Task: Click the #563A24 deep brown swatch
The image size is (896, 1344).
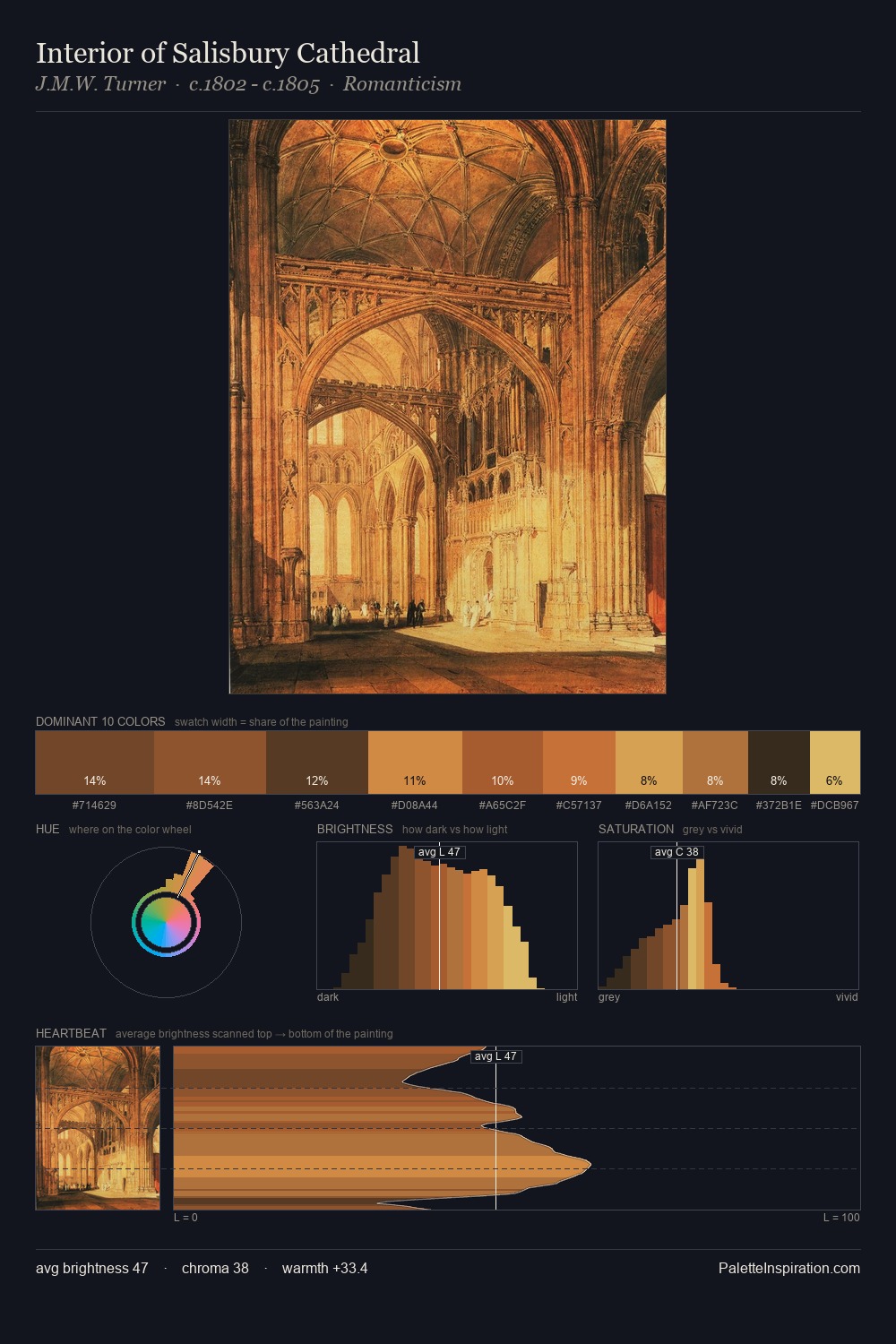Action: [x=317, y=762]
